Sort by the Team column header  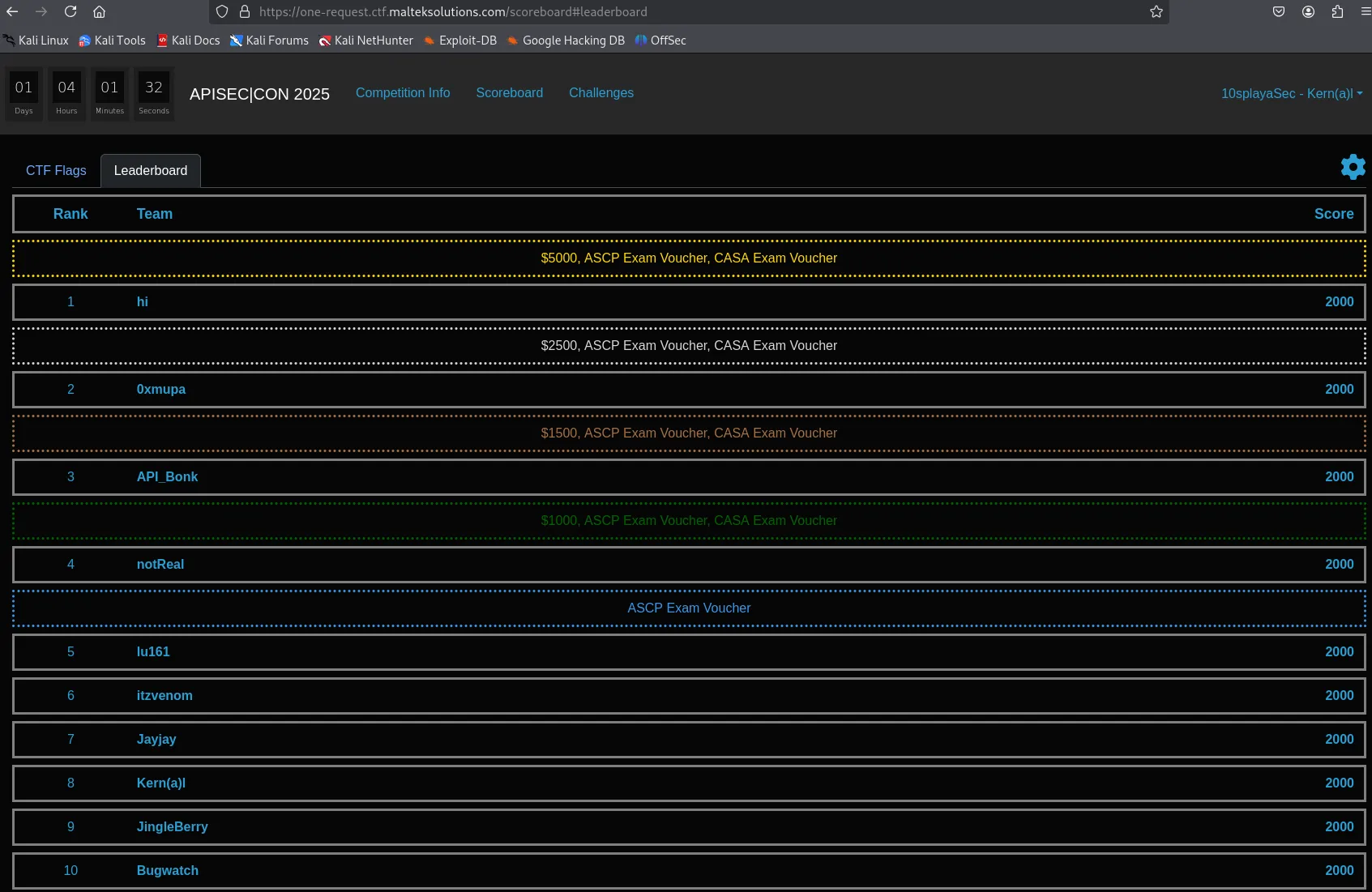[155, 214]
